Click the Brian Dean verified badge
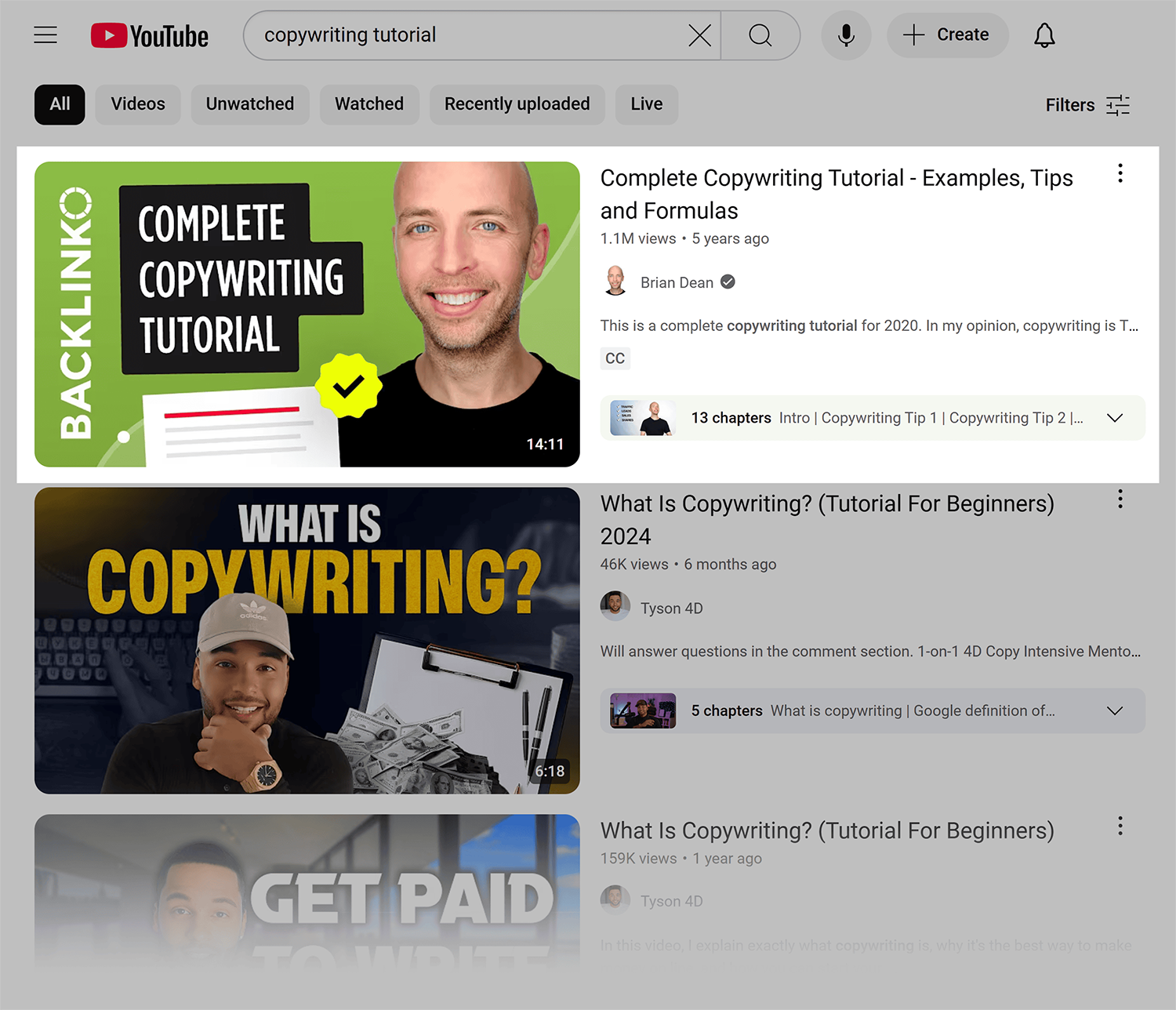The image size is (1176, 1010). click(728, 282)
